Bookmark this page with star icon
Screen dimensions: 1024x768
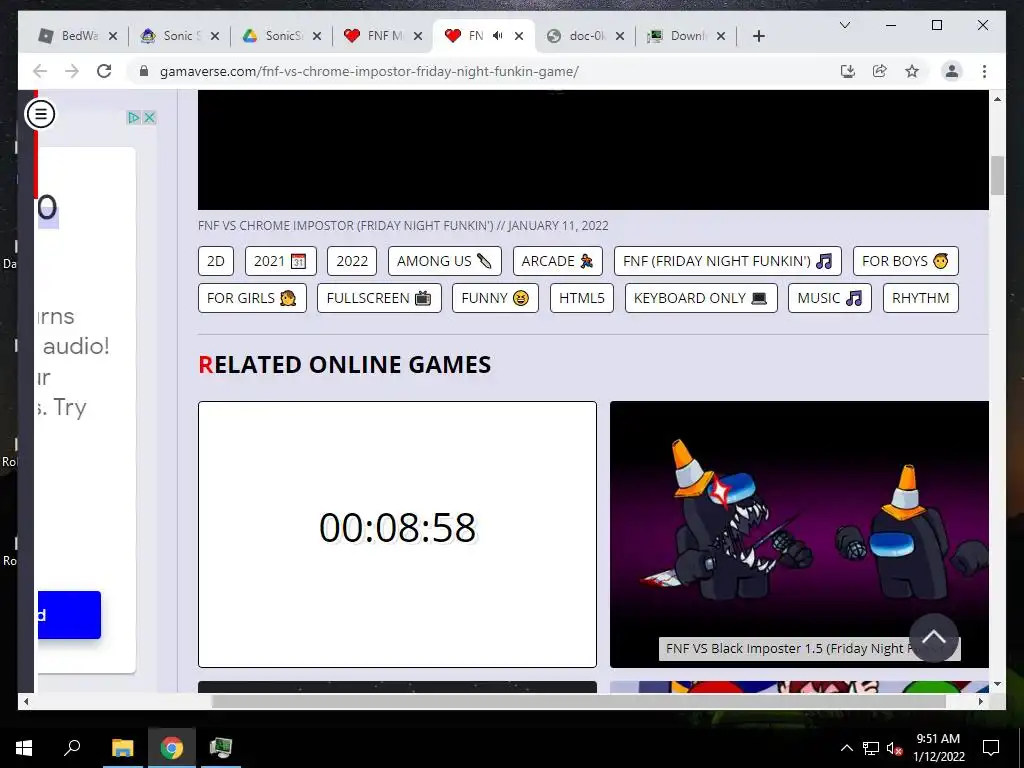pos(912,71)
